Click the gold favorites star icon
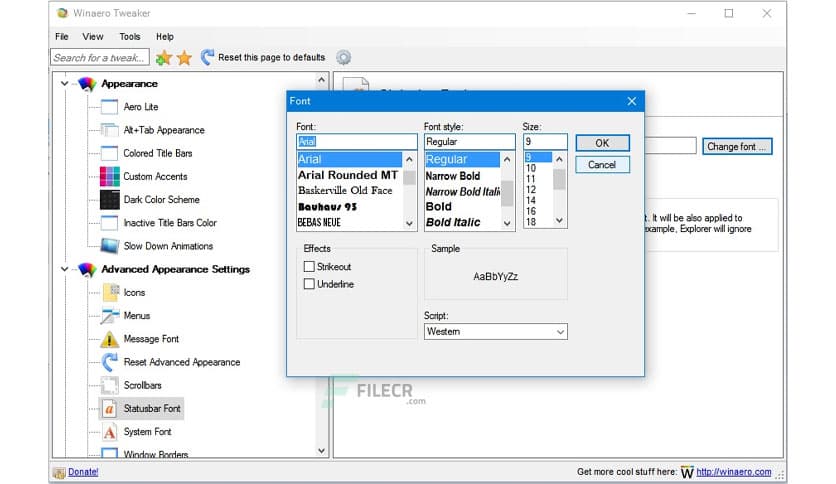The height and width of the screenshot is (484, 836). coord(184,58)
